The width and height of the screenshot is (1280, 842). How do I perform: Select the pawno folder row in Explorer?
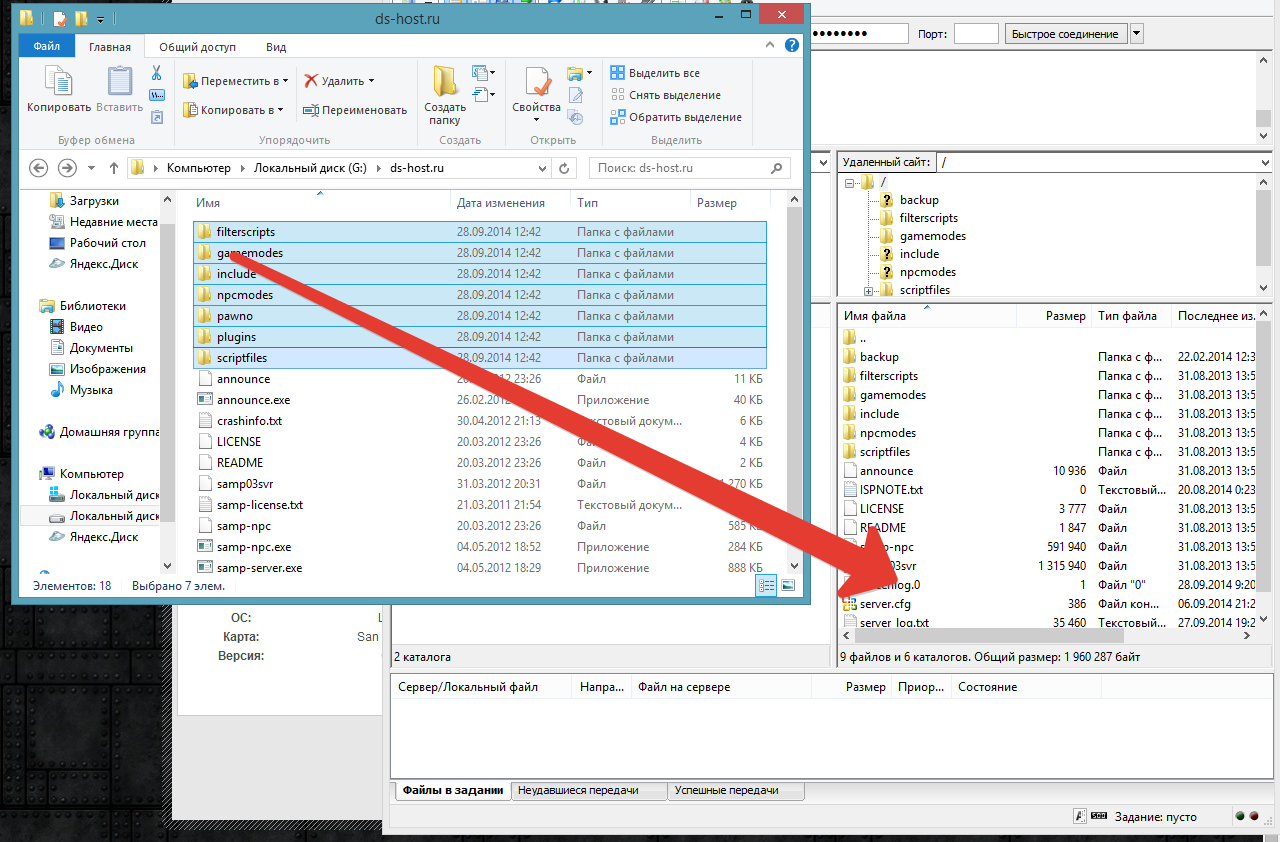480,316
